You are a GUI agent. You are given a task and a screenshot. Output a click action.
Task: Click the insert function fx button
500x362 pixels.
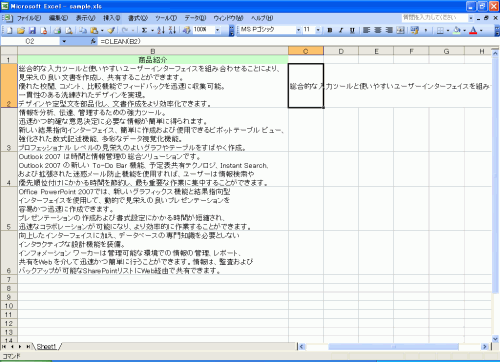93,41
